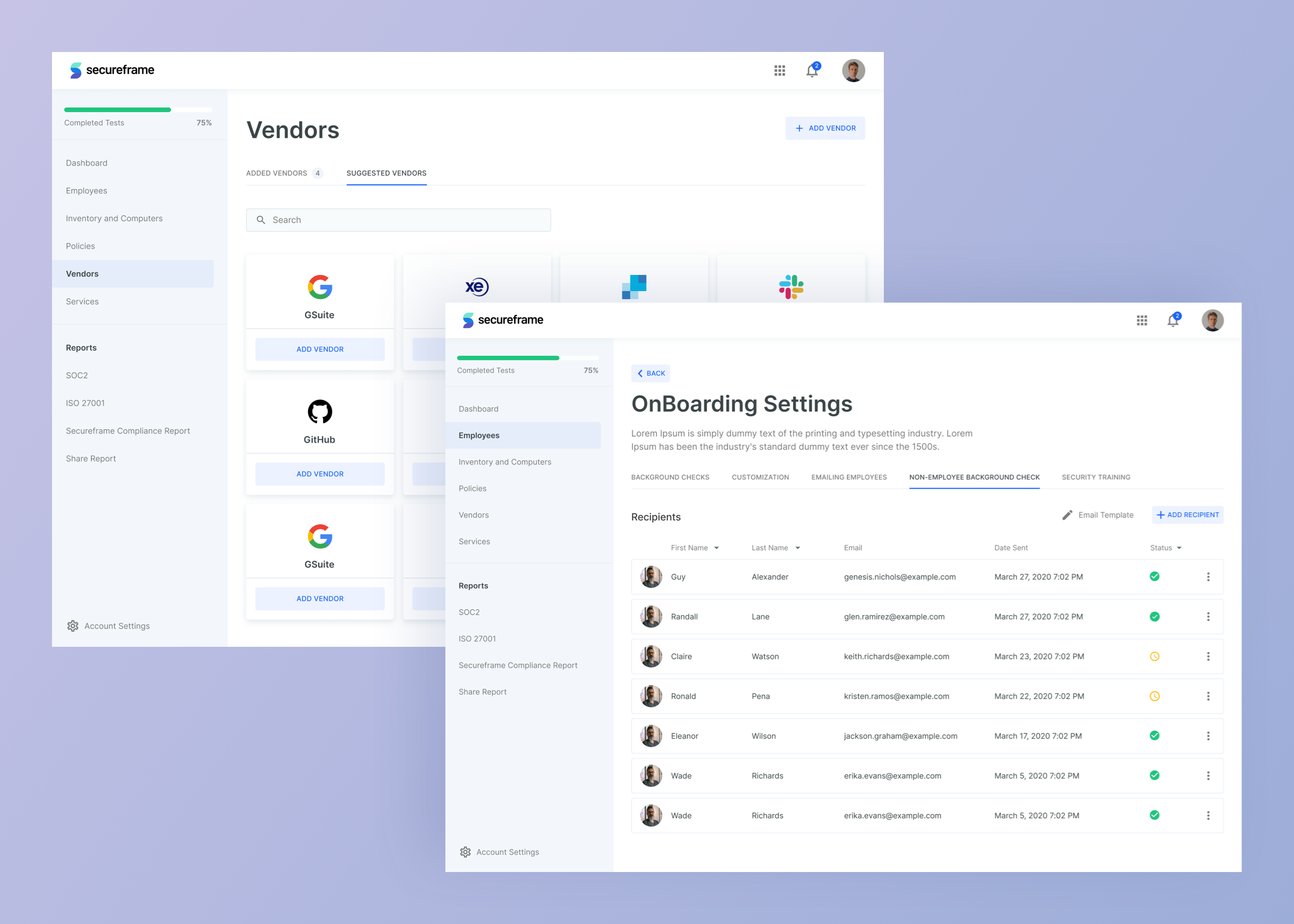The height and width of the screenshot is (924, 1294).
Task: Click the pencil icon beside Email Template
Action: coord(1067,515)
